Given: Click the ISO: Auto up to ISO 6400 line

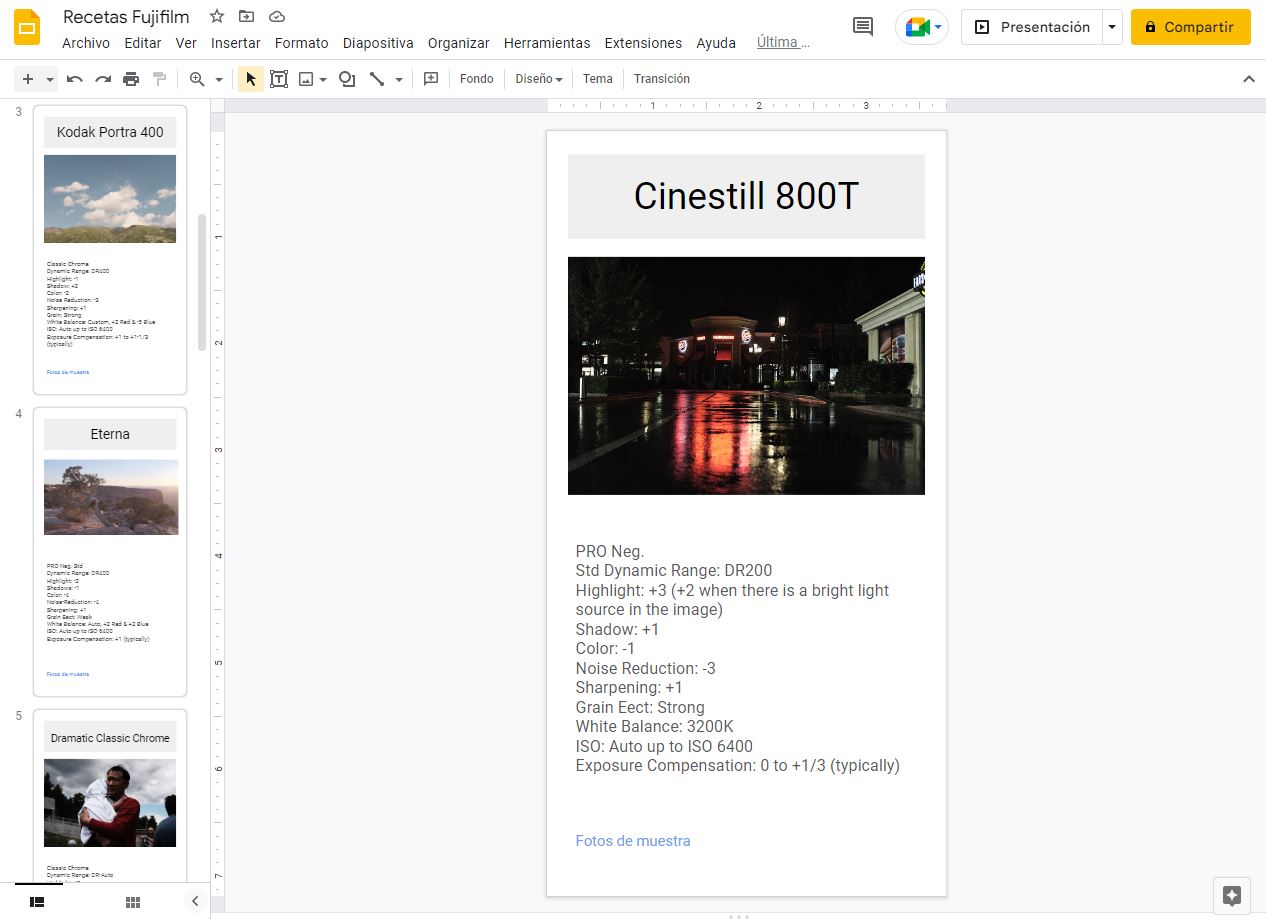Looking at the screenshot, I should [665, 746].
